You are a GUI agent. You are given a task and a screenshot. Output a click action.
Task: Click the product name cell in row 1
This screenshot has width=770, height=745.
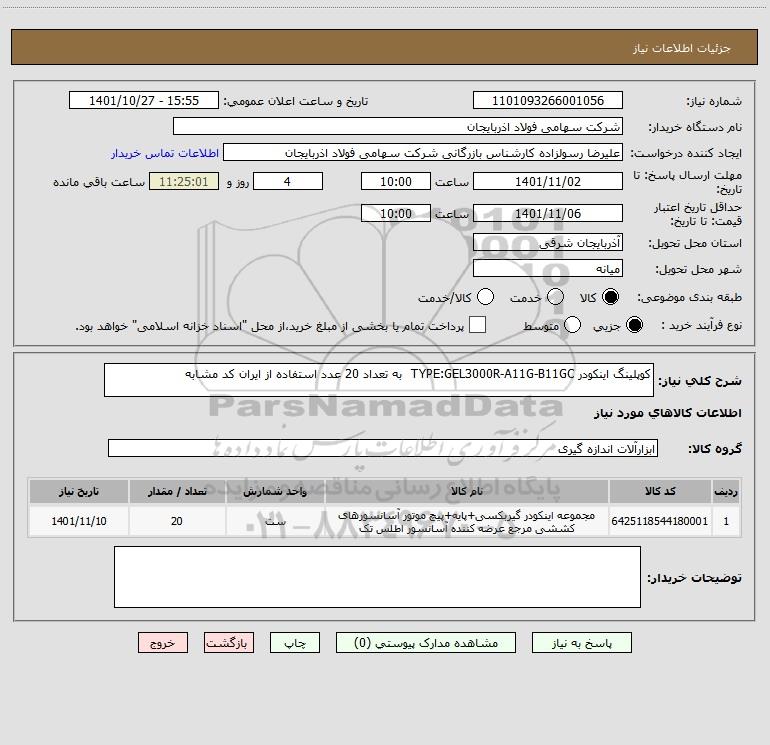(467, 522)
